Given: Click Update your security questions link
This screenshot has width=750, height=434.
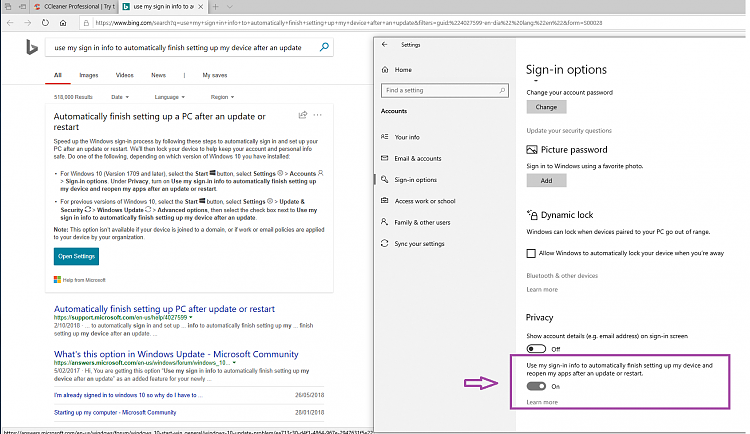Looking at the screenshot, I should 569,131.
